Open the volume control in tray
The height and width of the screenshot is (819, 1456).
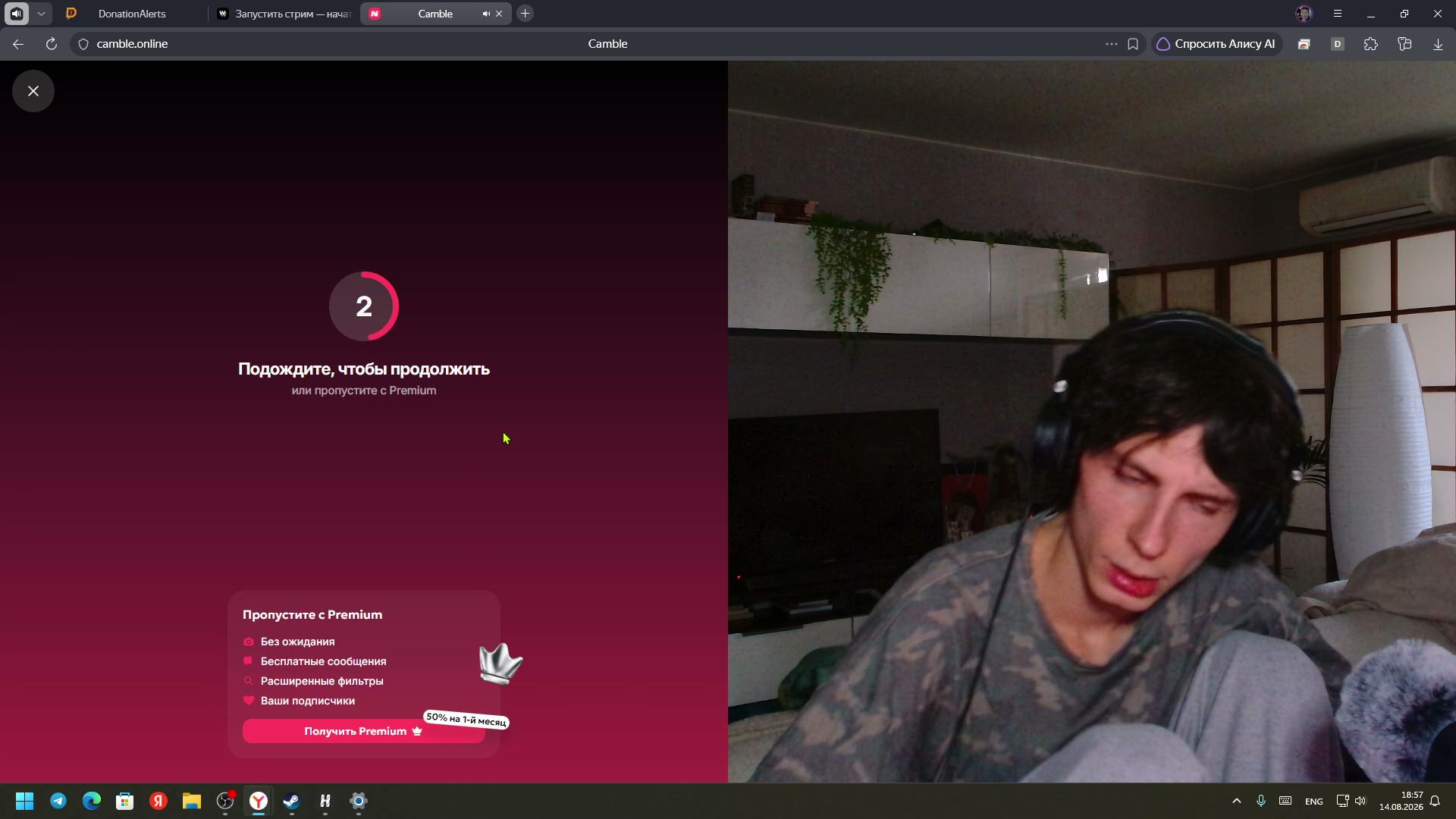pos(1360,801)
